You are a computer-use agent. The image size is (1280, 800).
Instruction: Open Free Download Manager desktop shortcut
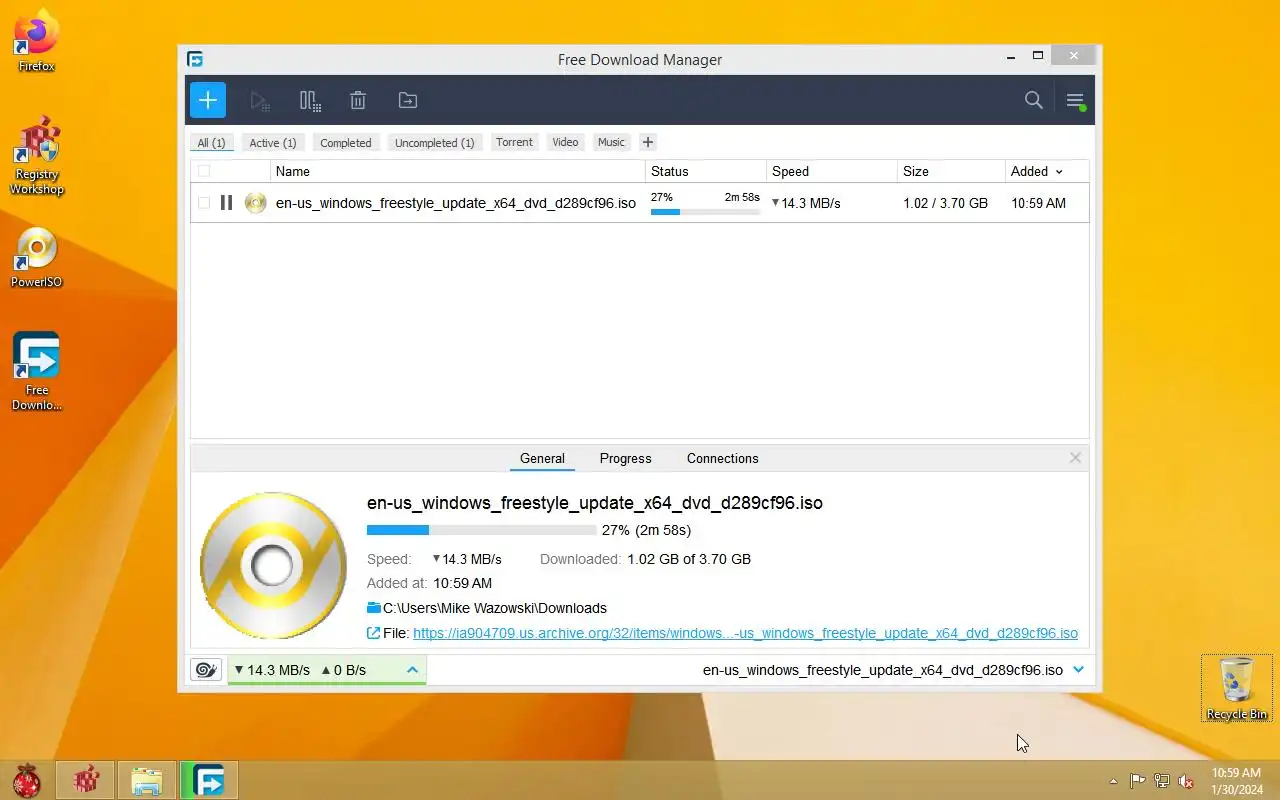click(x=37, y=371)
